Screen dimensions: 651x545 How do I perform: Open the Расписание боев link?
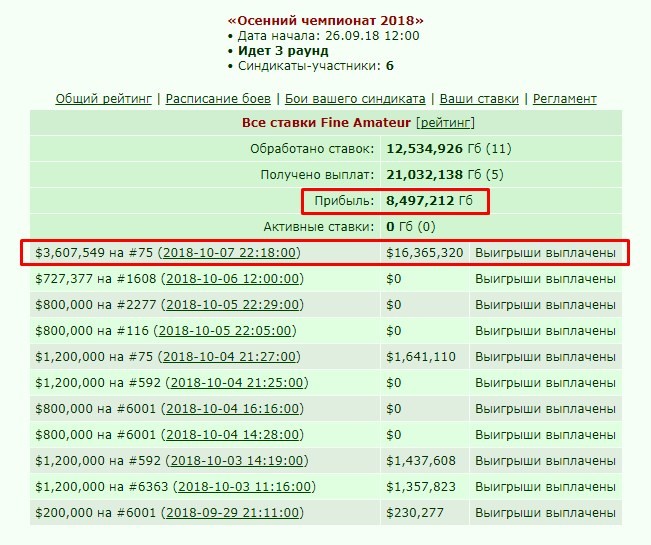click(218, 99)
